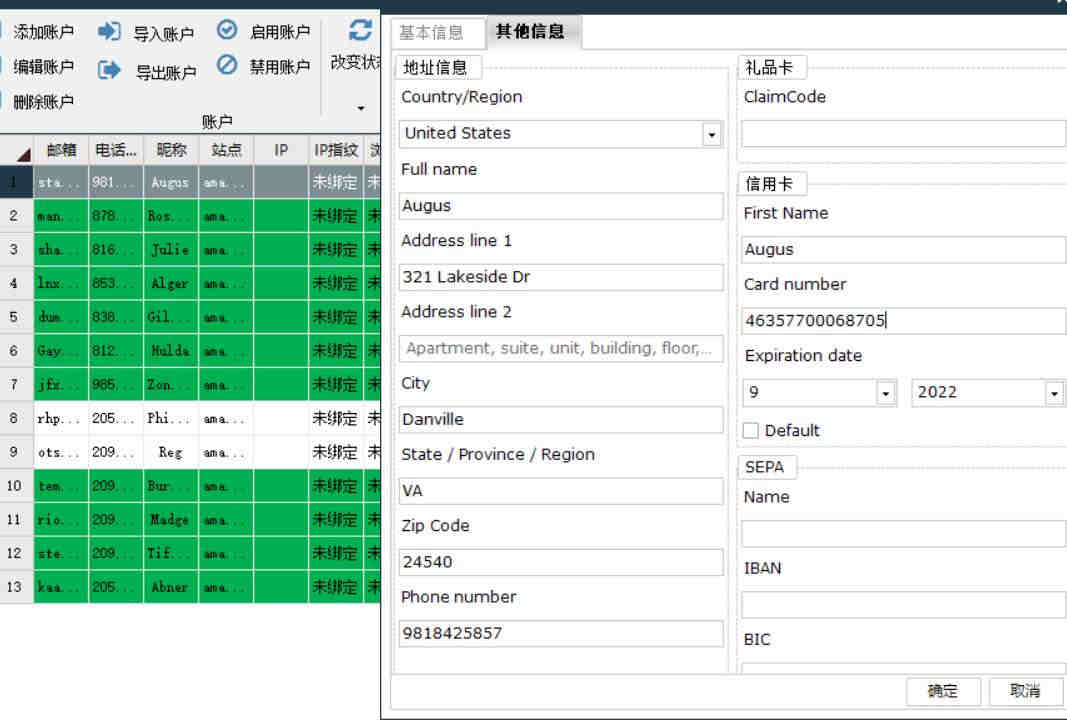Sort by the 昵称 column header

[171, 150]
